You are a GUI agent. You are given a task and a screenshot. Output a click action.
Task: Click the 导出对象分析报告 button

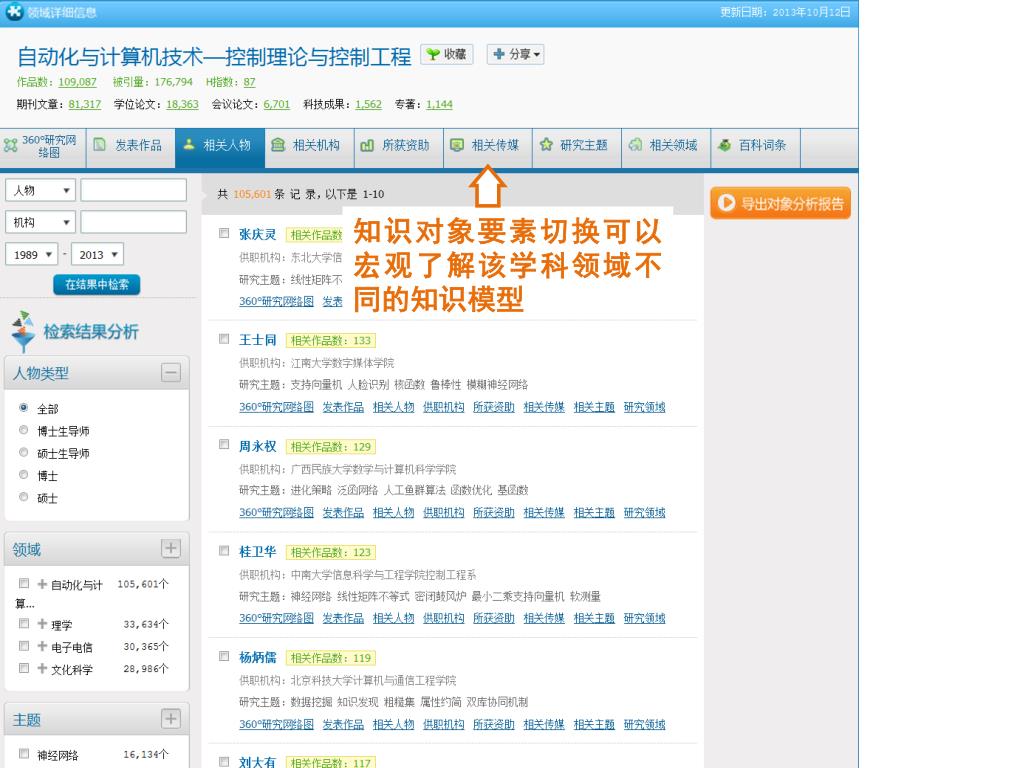[x=780, y=203]
